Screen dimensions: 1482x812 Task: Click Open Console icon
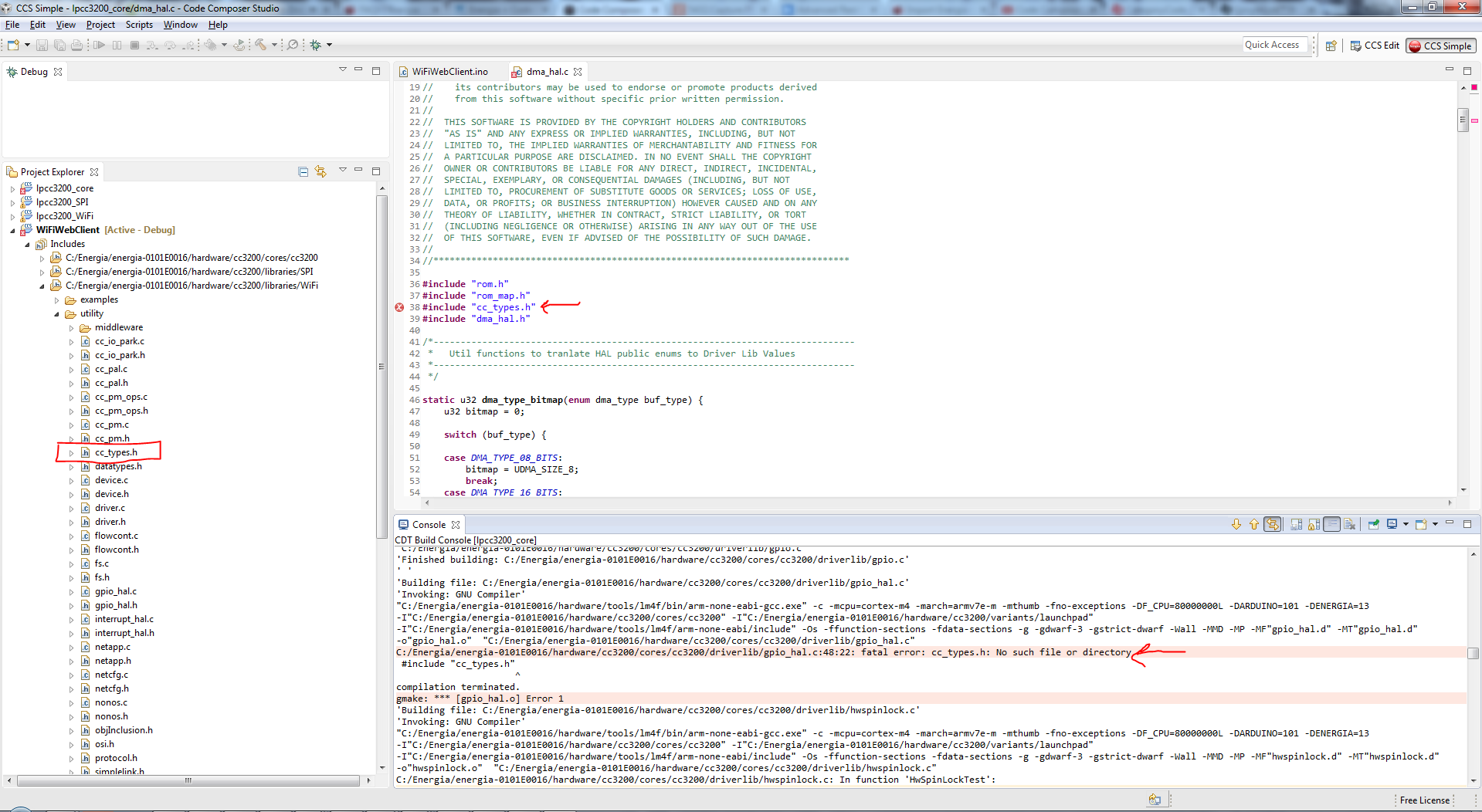click(x=1421, y=524)
